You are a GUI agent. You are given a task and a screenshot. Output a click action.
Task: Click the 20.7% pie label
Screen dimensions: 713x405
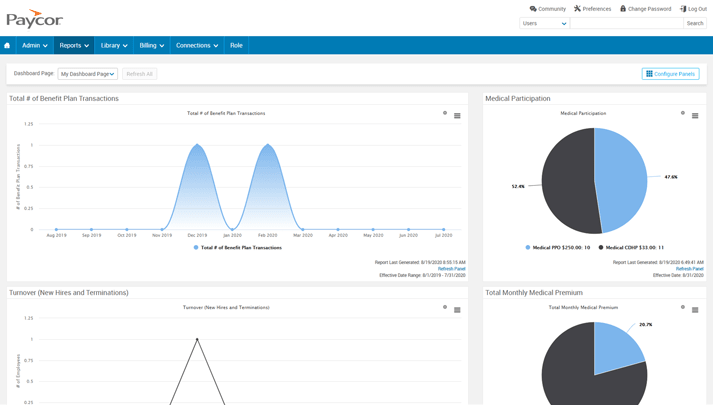pos(646,325)
